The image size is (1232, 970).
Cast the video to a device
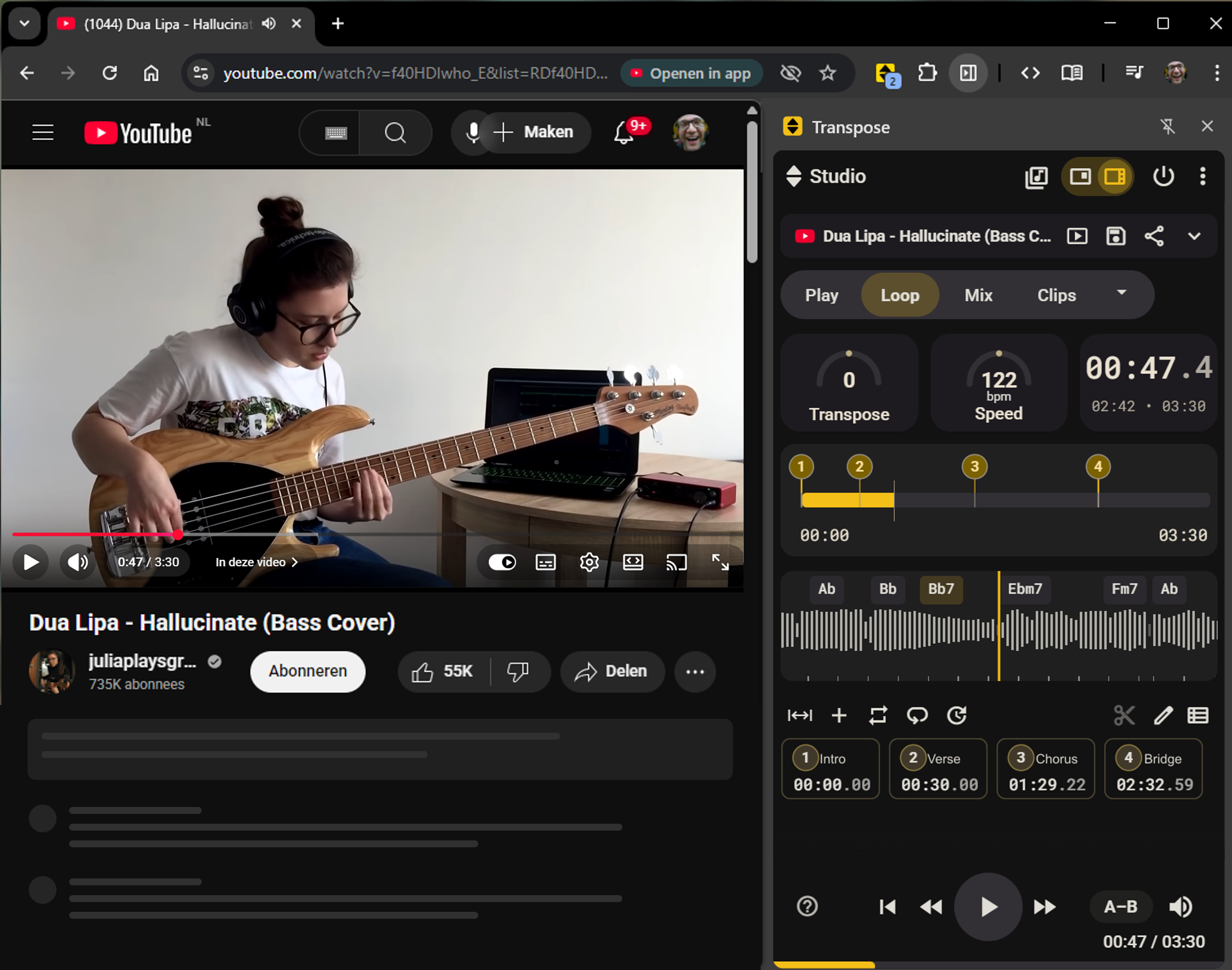(677, 562)
